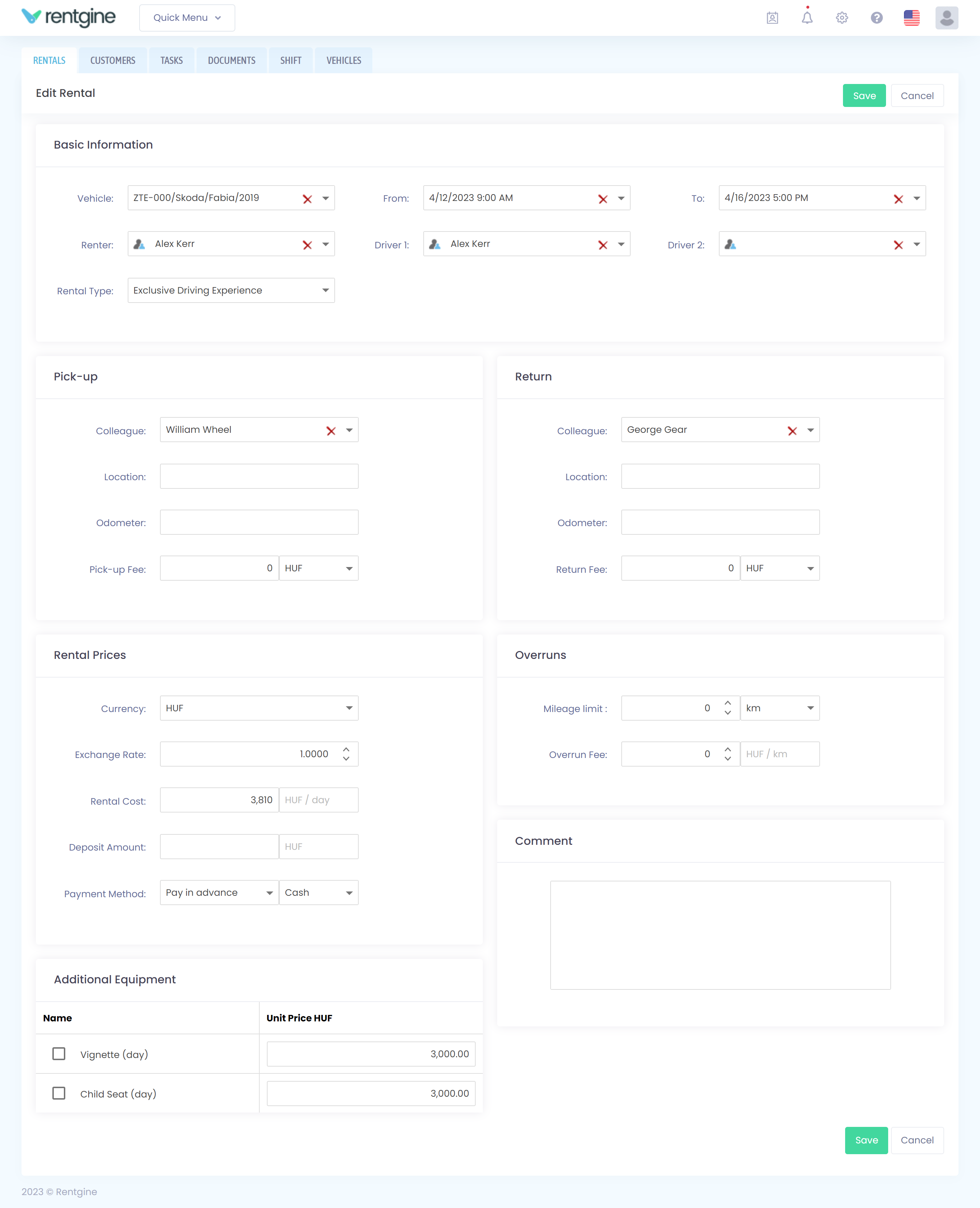Clear the Pick-up Colleague William Wheel
This screenshot has height=1208, width=980.
point(331,431)
